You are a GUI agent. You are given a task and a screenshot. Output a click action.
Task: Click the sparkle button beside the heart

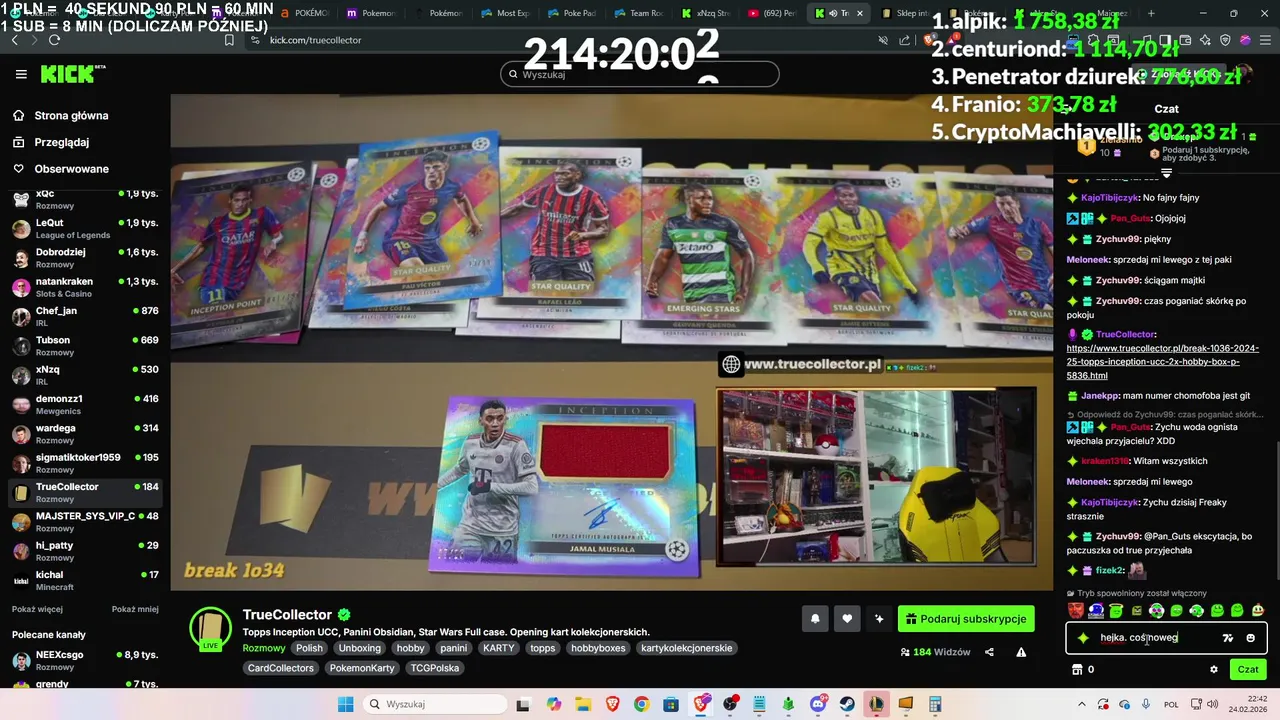coord(879,619)
